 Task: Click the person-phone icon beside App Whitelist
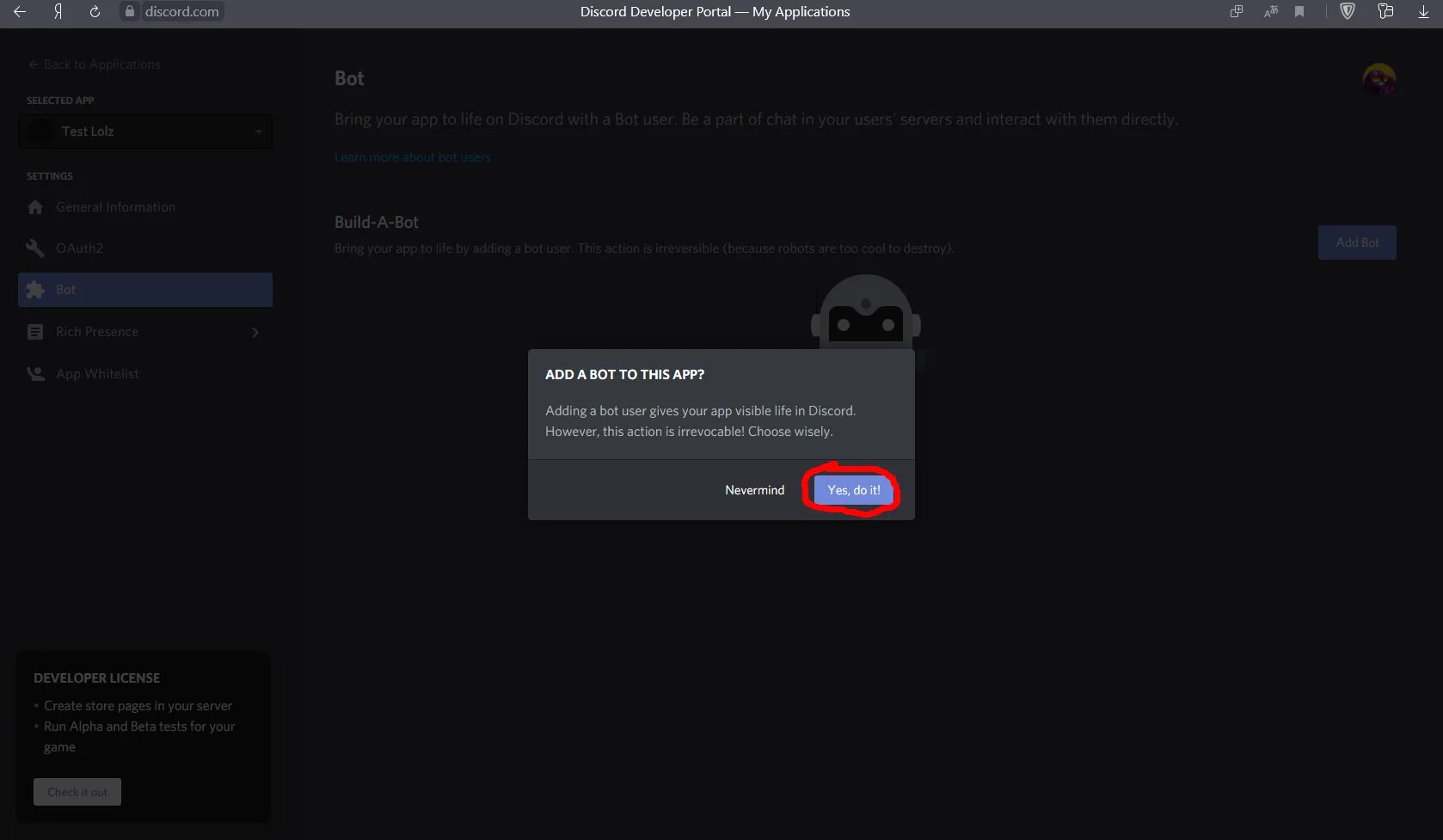pos(35,374)
